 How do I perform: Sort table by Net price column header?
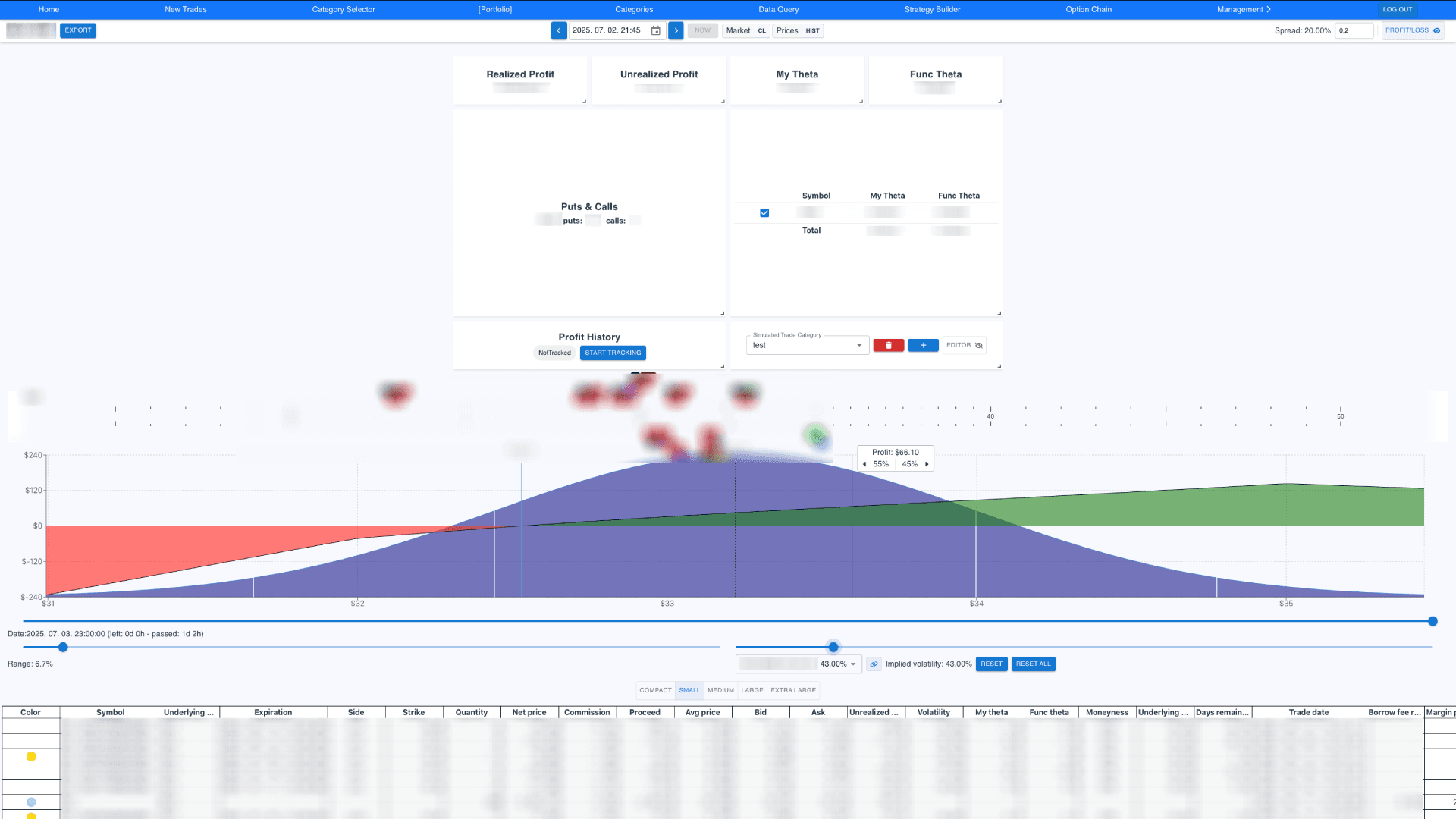pos(529,713)
